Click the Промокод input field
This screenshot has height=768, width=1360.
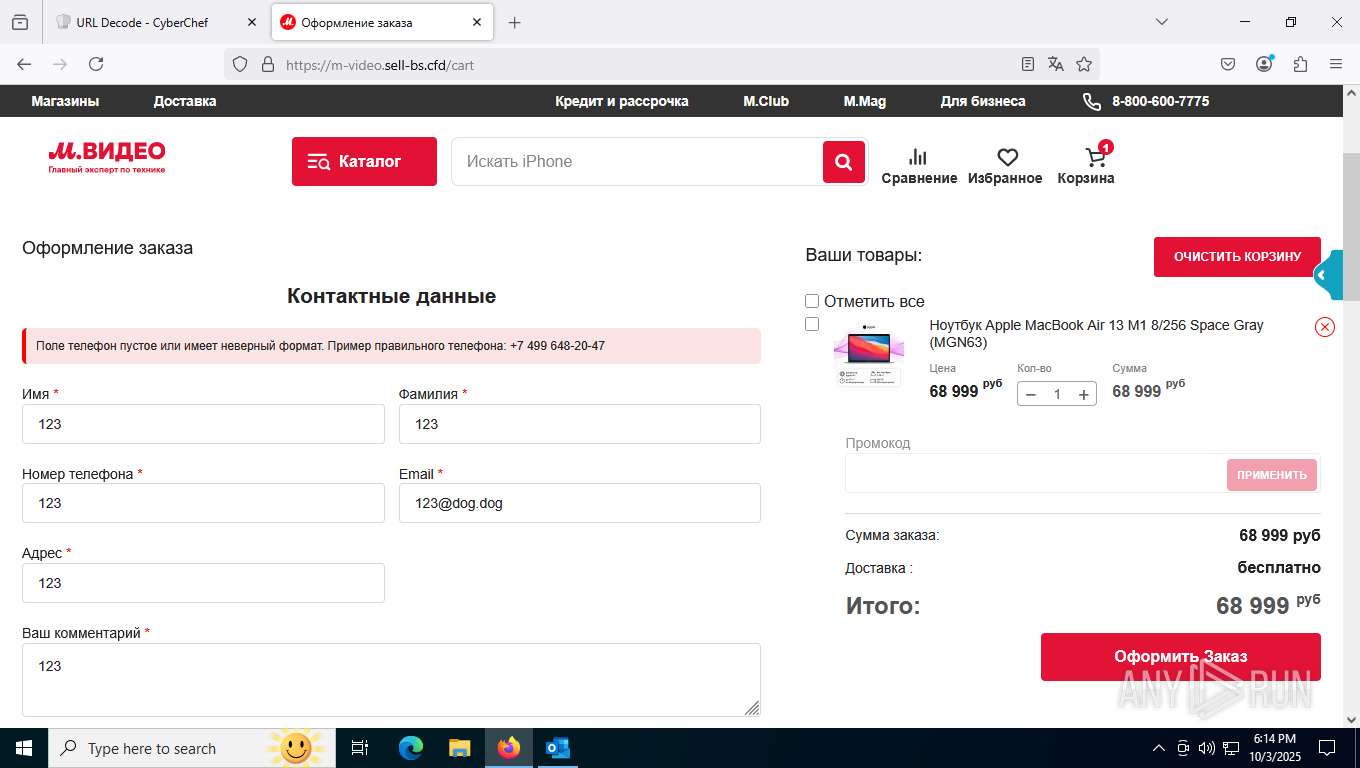[1035, 474]
